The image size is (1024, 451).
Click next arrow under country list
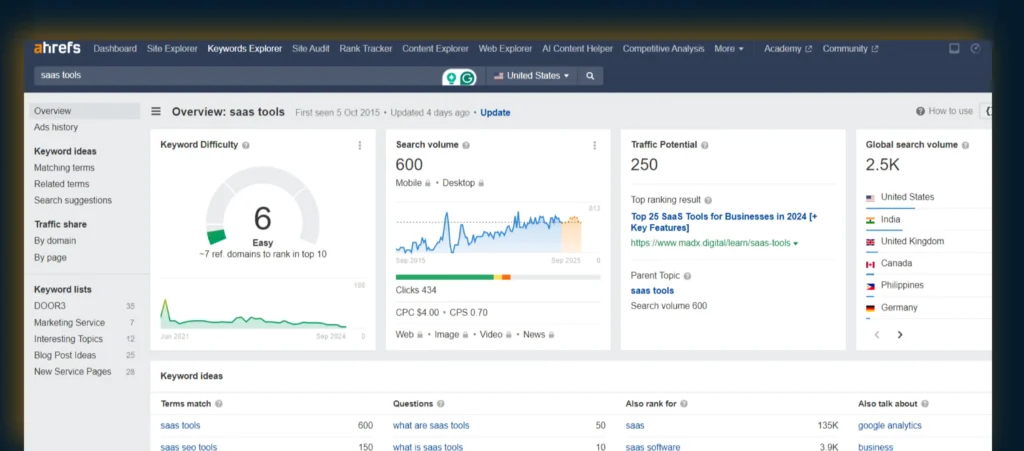(x=900, y=335)
